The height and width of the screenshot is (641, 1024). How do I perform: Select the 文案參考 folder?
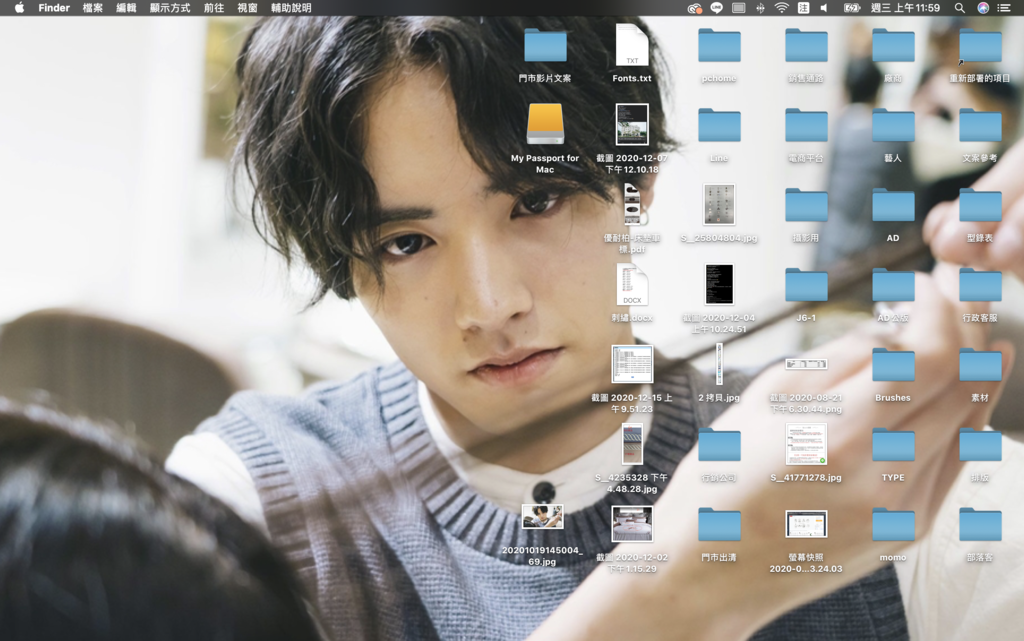click(x=980, y=125)
